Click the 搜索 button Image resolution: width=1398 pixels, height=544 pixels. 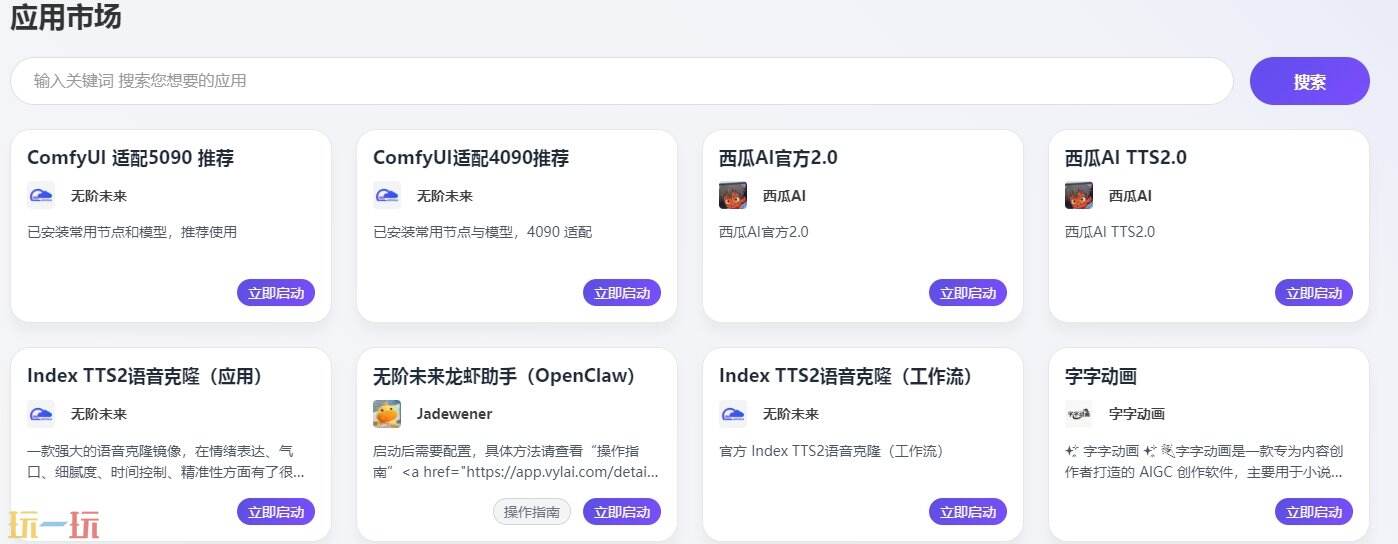[x=1310, y=81]
